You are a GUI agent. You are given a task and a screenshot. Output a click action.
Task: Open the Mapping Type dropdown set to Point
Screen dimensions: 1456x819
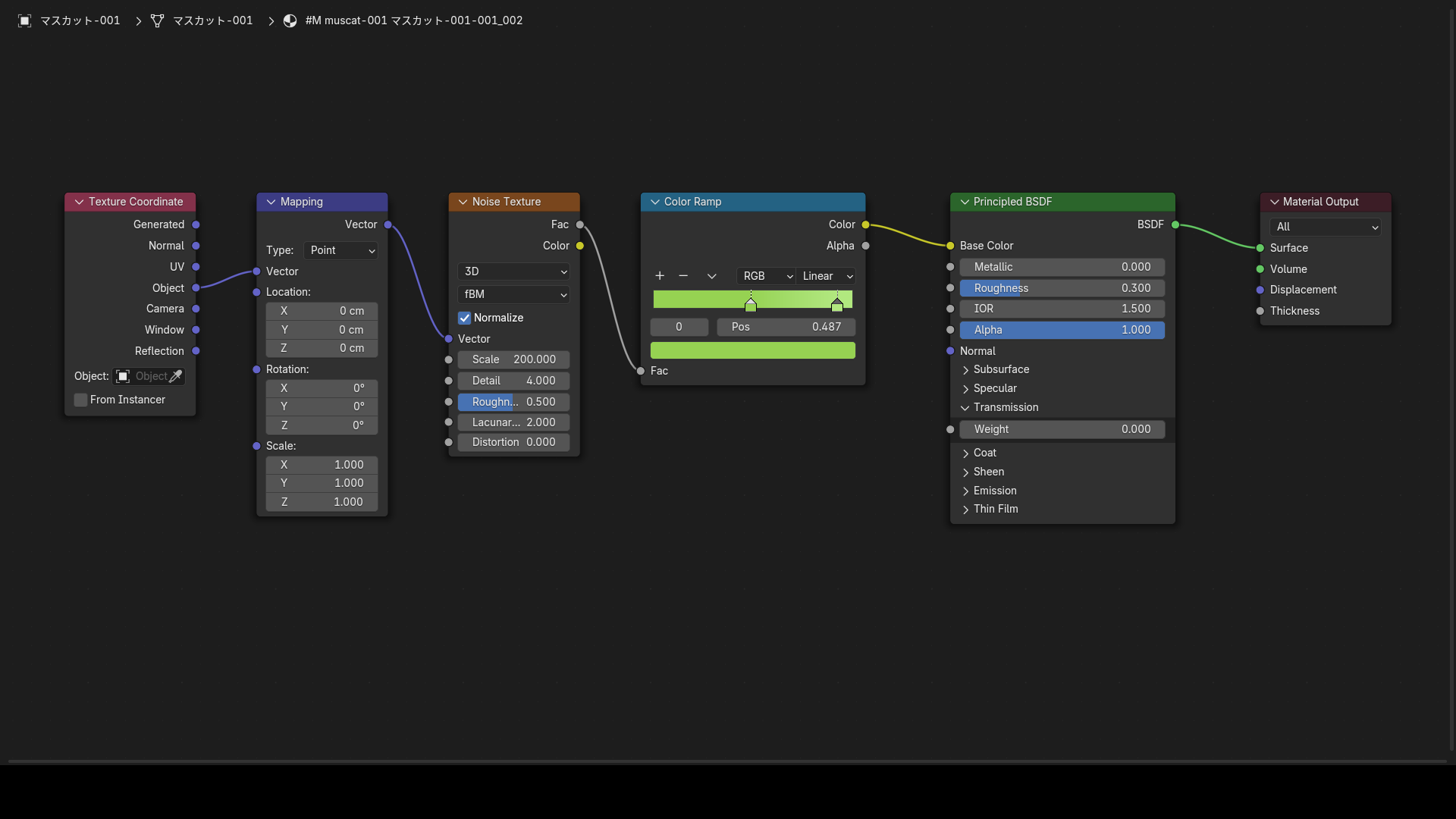tap(340, 250)
